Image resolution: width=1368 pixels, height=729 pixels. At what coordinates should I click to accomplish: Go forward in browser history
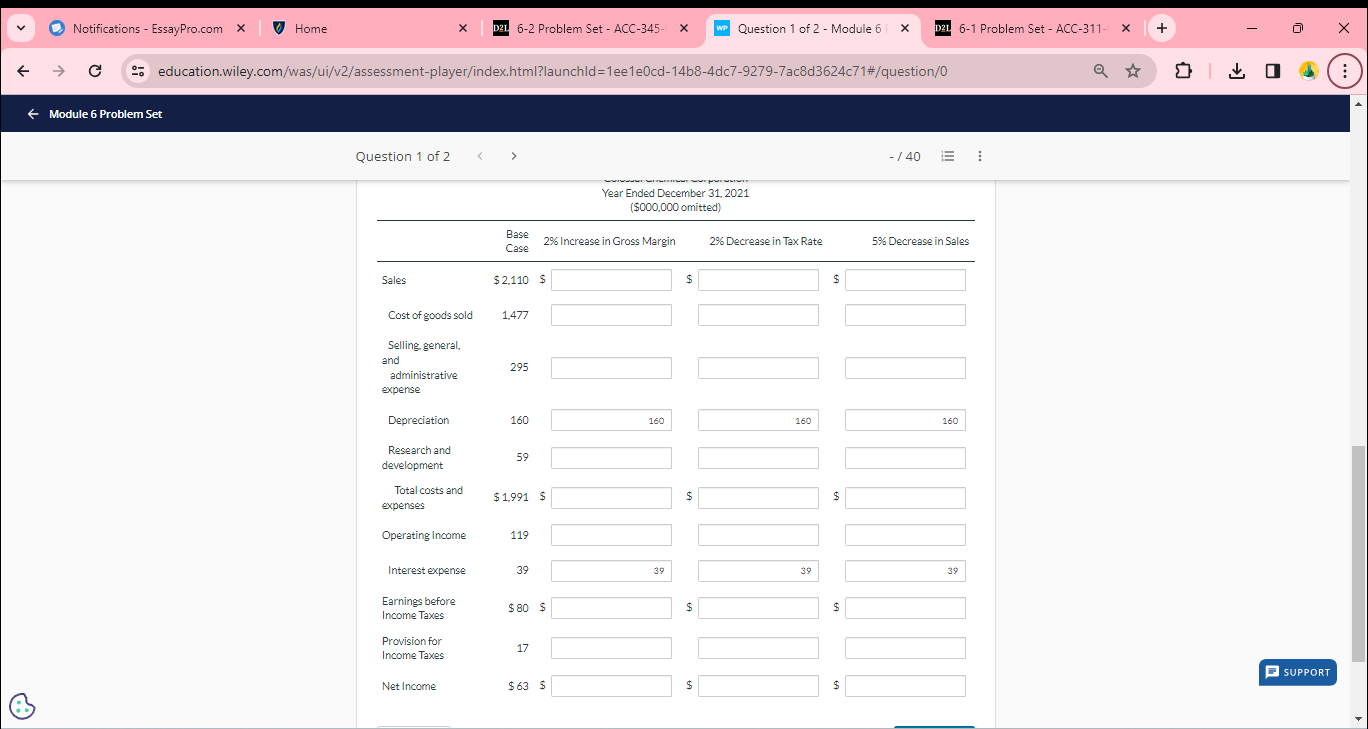click(59, 71)
